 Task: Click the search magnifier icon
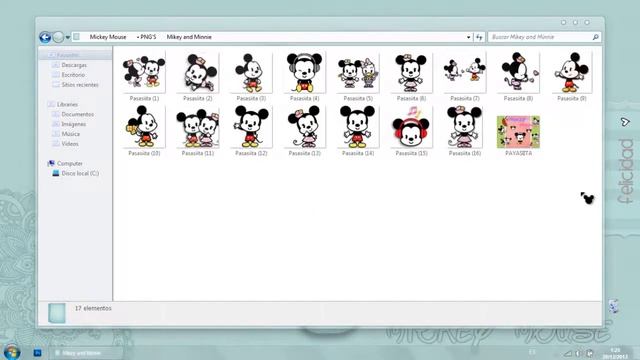pyautogui.click(x=596, y=37)
